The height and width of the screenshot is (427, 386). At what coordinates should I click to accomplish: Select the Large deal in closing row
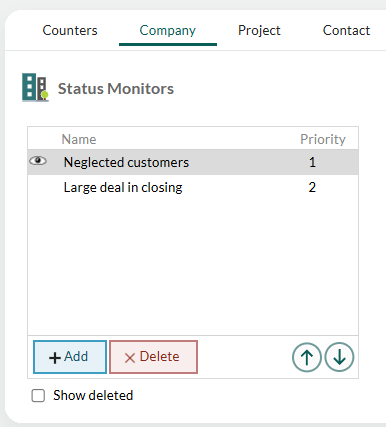pos(193,187)
